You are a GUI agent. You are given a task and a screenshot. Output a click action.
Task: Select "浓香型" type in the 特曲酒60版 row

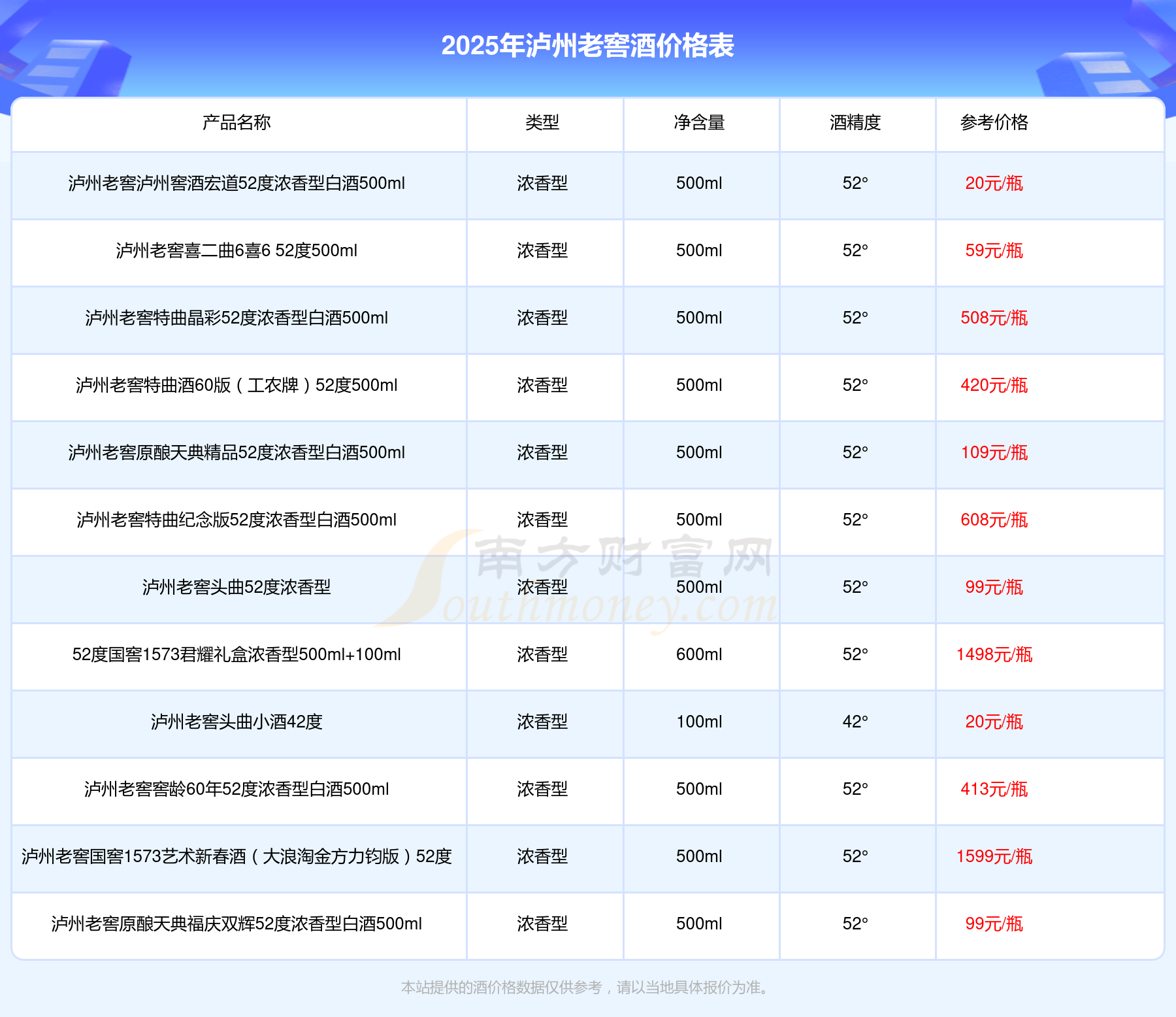(542, 386)
